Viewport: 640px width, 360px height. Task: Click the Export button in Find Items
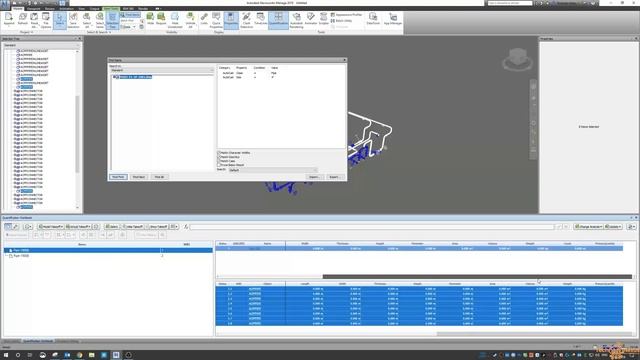335,177
